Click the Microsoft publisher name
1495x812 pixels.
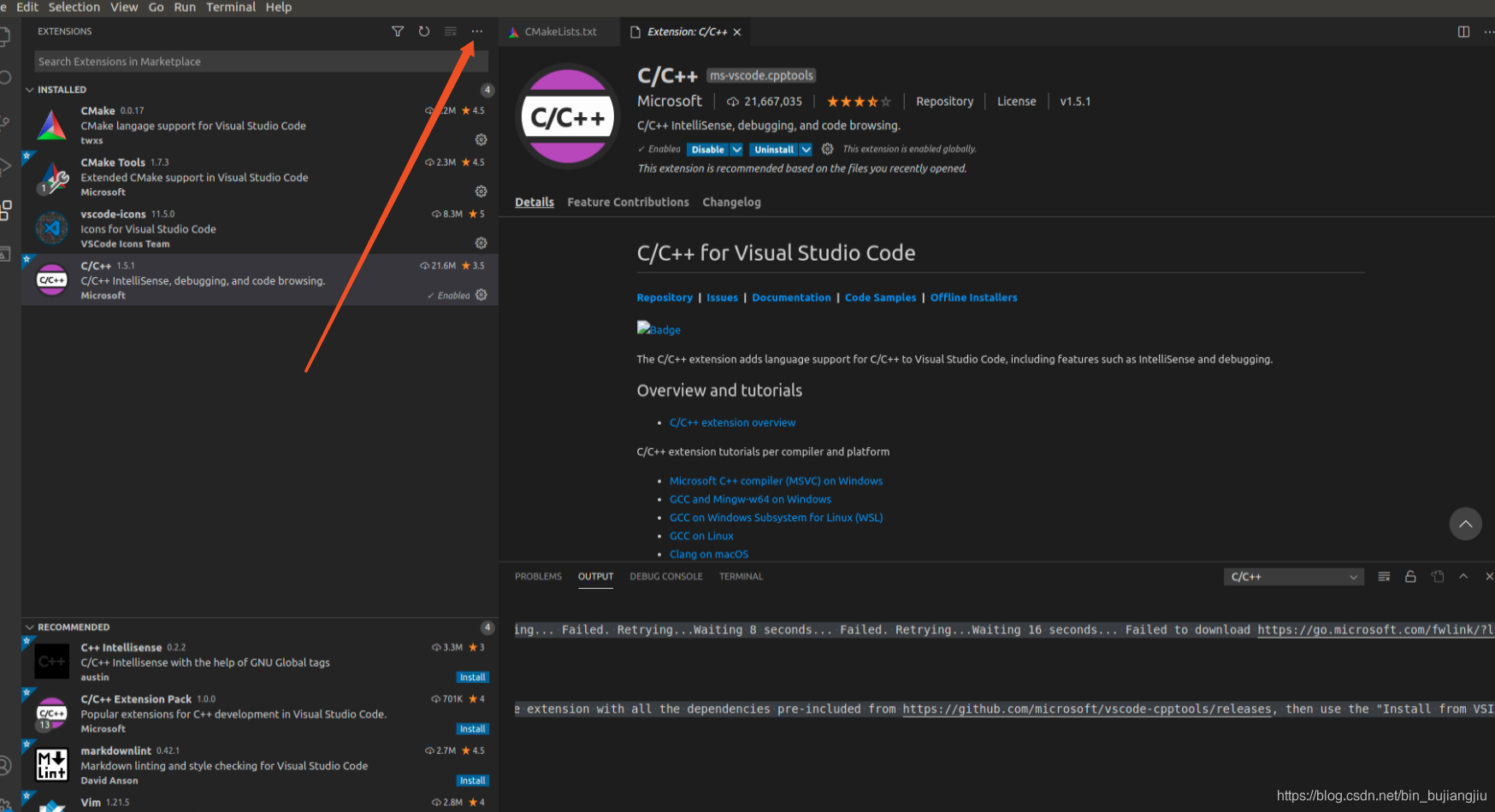click(x=670, y=102)
